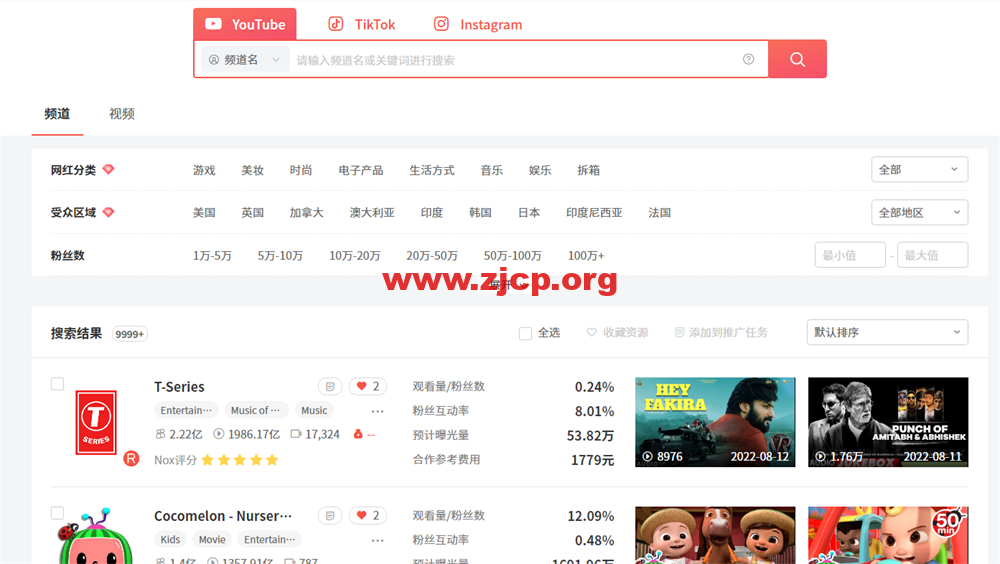This screenshot has width=1000, height=564.
Task: Open the Punch of Amitabh & Abhishek thumbnail
Action: pos(888,422)
